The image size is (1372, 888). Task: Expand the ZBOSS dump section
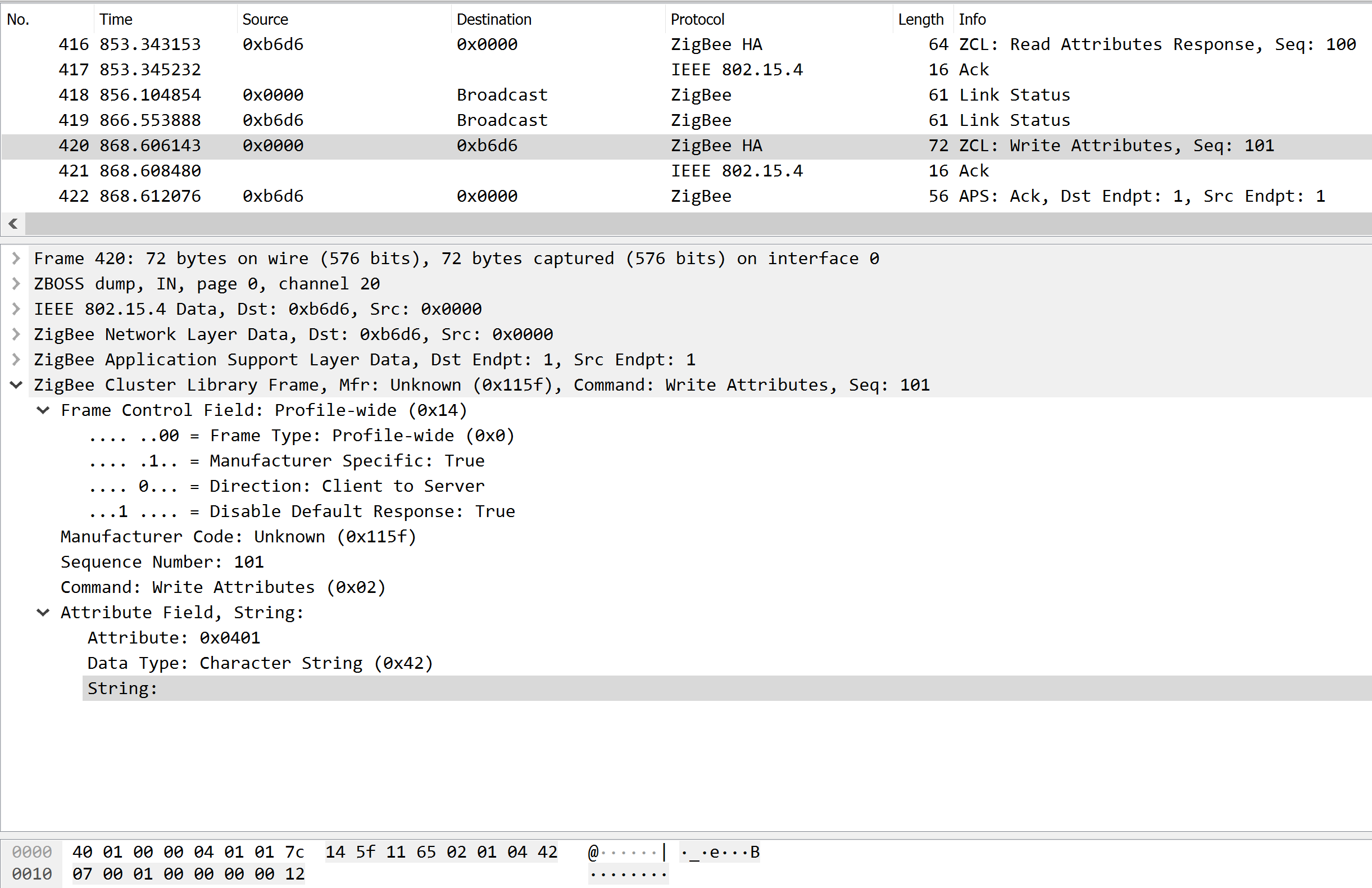[x=16, y=284]
